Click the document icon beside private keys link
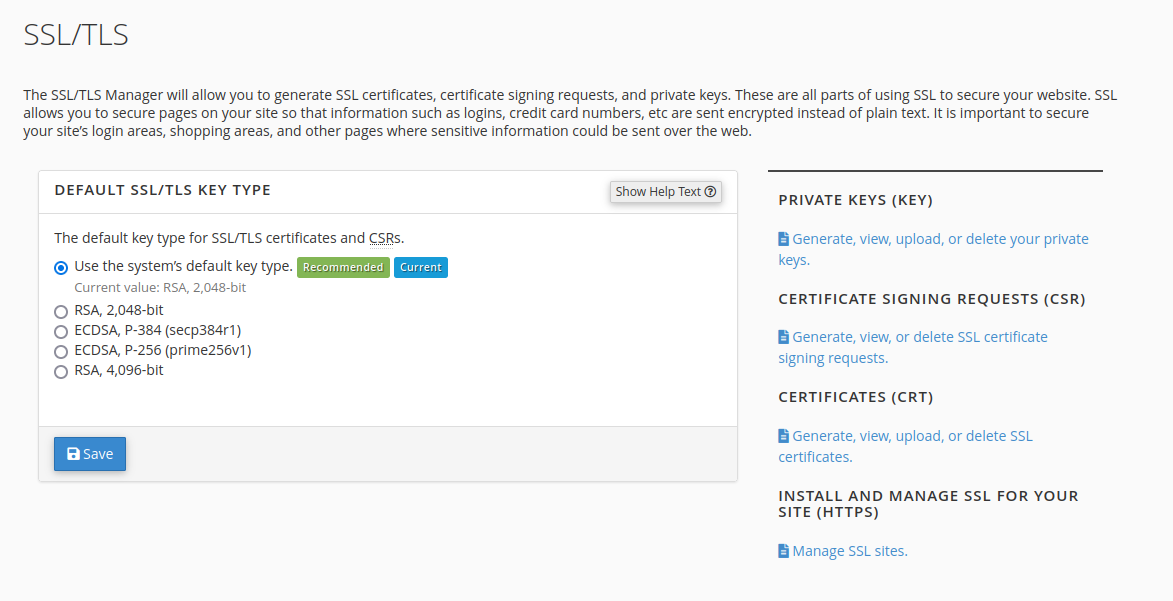The image size is (1173, 601). [784, 238]
